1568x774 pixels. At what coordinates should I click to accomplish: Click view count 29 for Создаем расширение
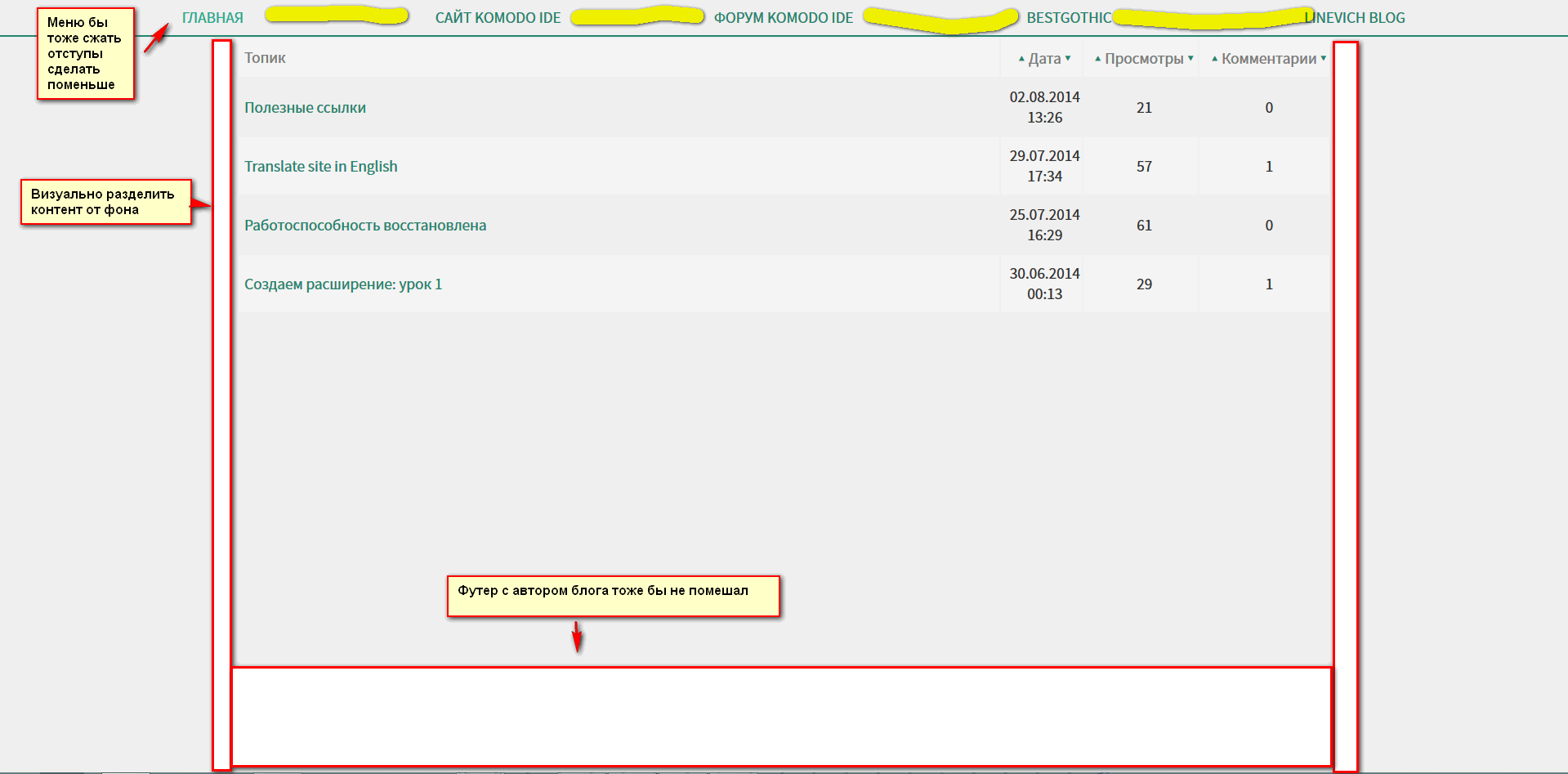(x=1144, y=284)
